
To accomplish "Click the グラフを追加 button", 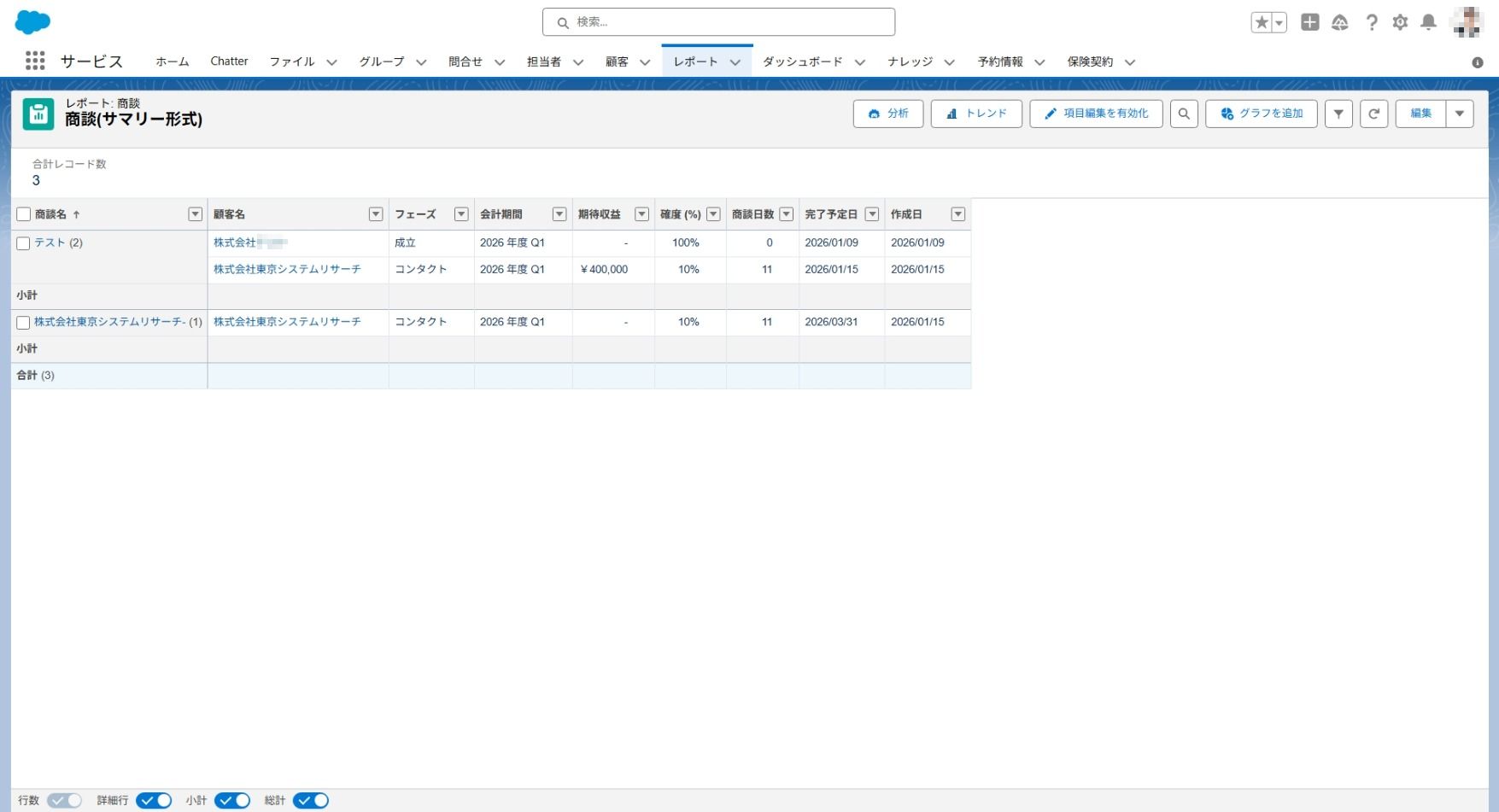I will click(1261, 114).
